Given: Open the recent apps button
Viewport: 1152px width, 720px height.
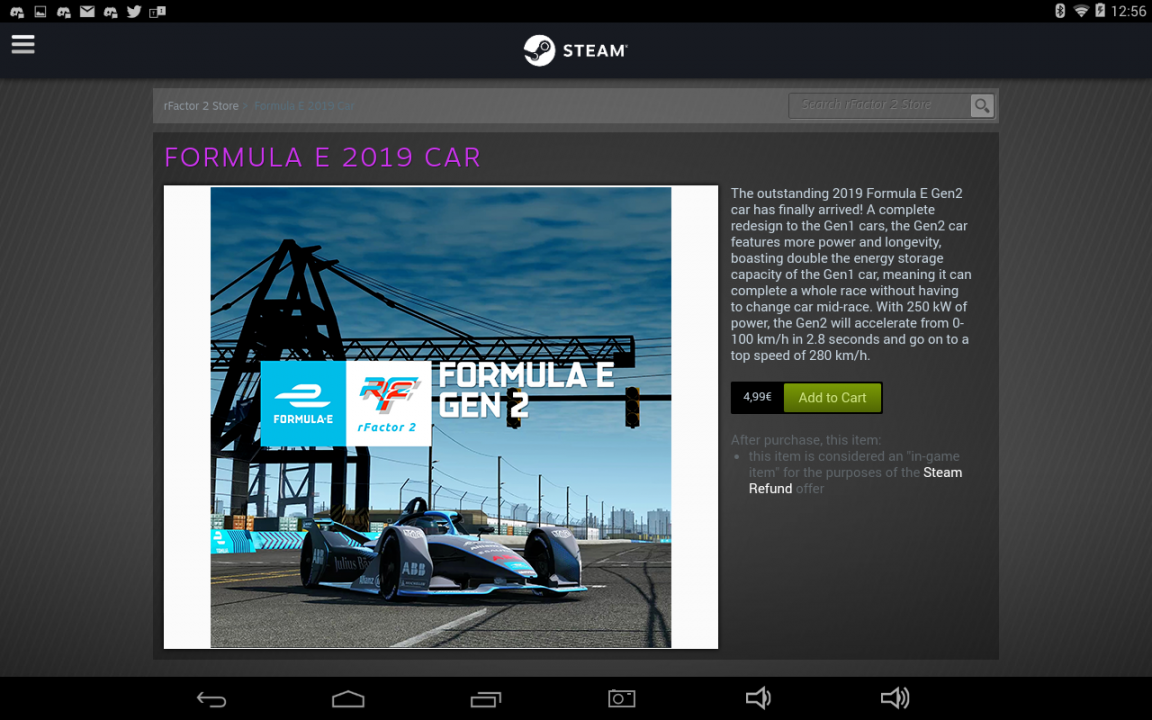Looking at the screenshot, I should pyautogui.click(x=486, y=699).
